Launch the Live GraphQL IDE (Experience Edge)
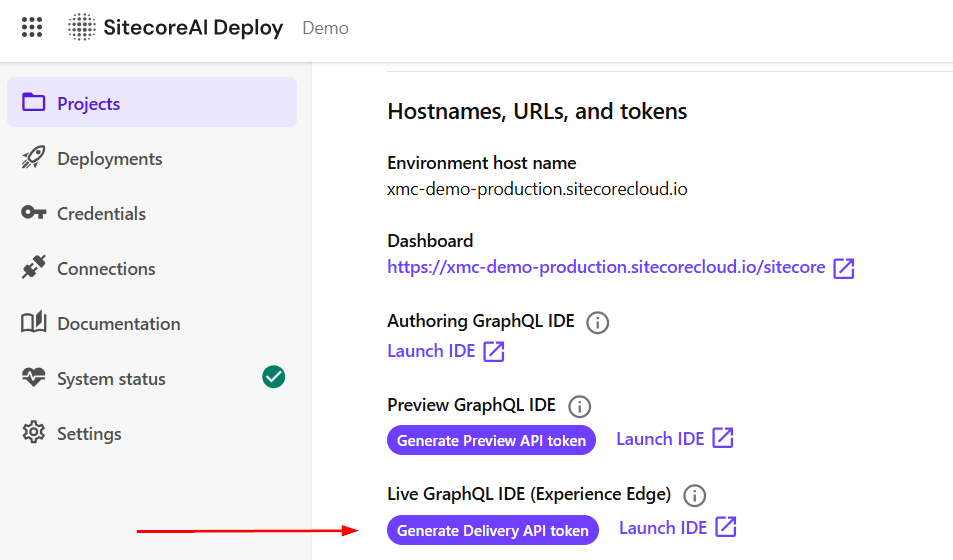Viewport: 953px width, 560px height. (x=663, y=528)
